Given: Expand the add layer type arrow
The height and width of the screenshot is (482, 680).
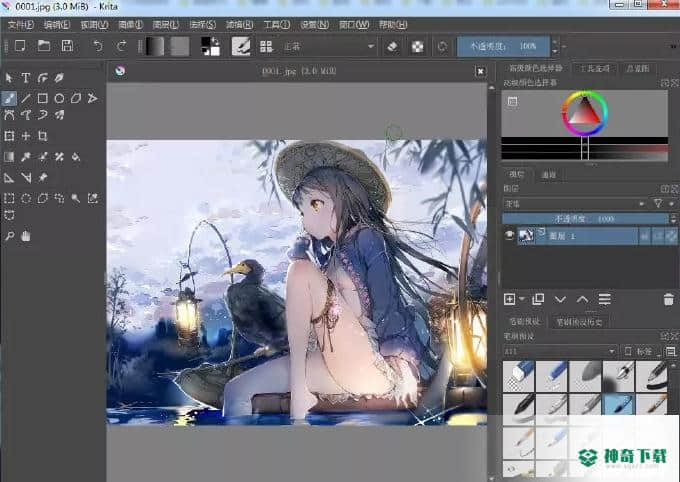Looking at the screenshot, I should [x=521, y=299].
